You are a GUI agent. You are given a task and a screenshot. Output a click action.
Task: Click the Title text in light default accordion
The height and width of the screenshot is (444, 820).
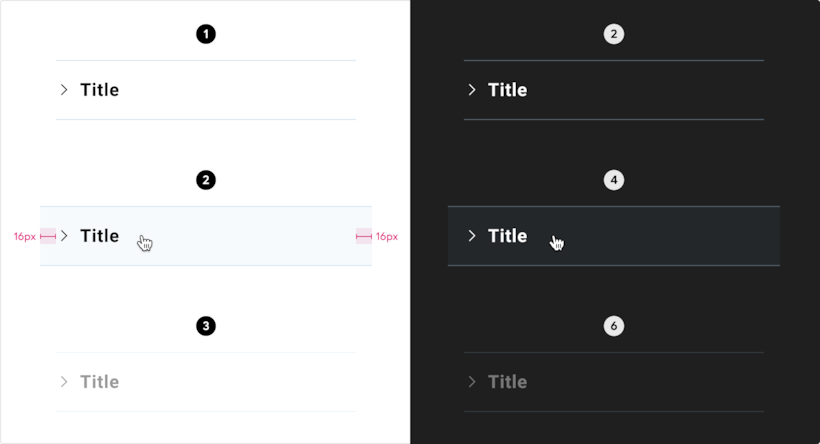100,90
